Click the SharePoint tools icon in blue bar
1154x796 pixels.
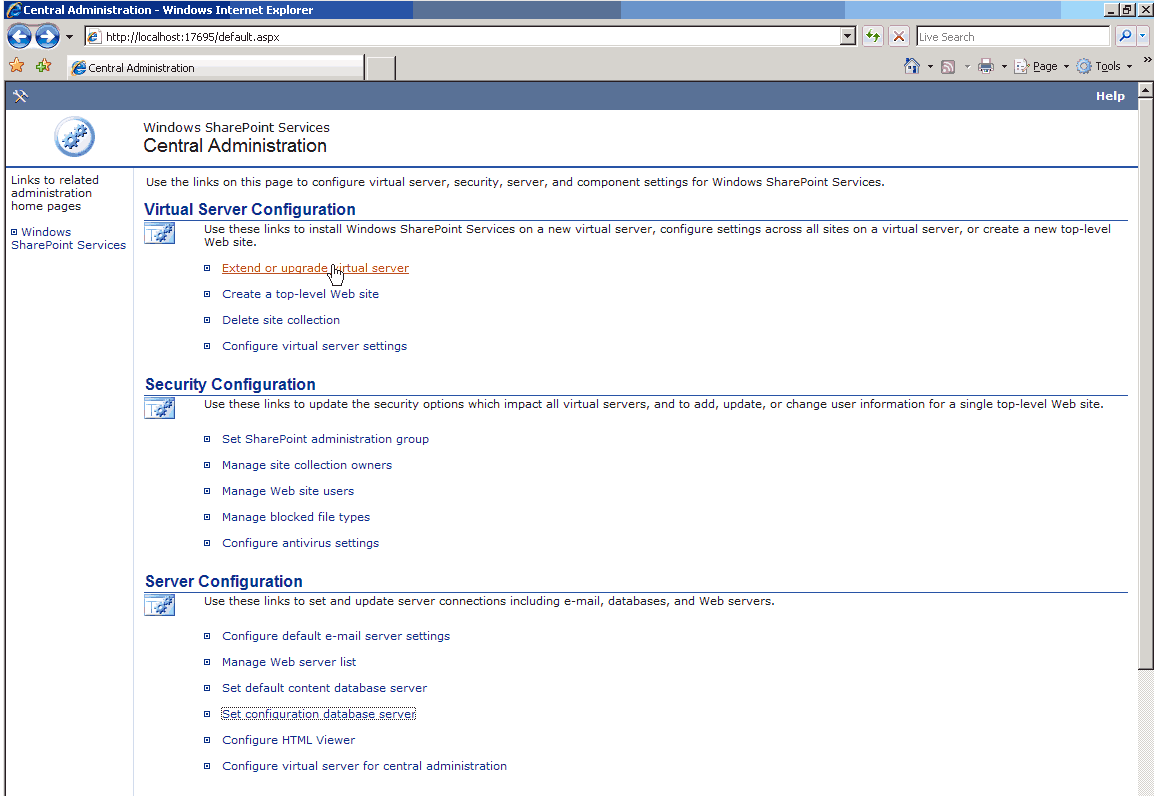[x=20, y=96]
